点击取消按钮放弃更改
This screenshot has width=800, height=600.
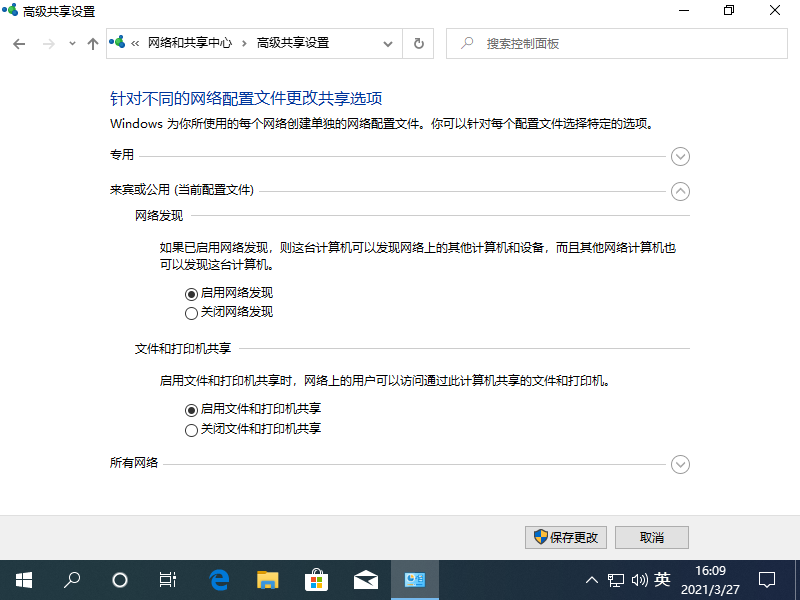(x=651, y=537)
